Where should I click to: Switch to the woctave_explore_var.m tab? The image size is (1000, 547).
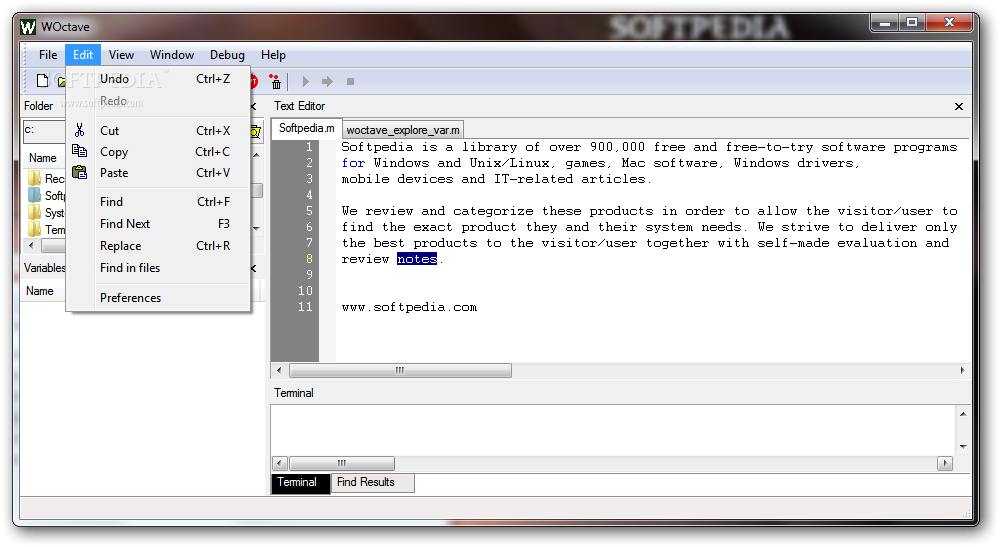[403, 130]
